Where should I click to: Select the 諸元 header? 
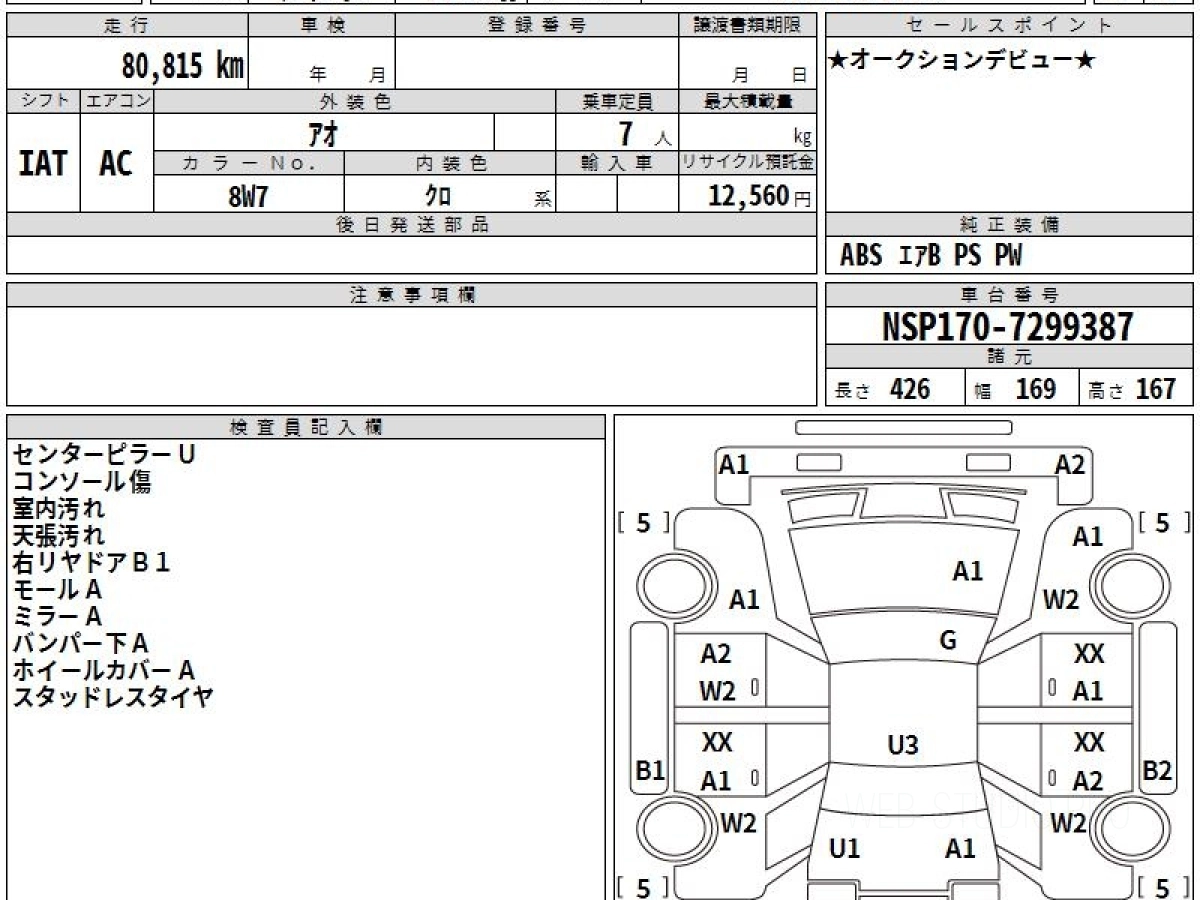click(1010, 357)
